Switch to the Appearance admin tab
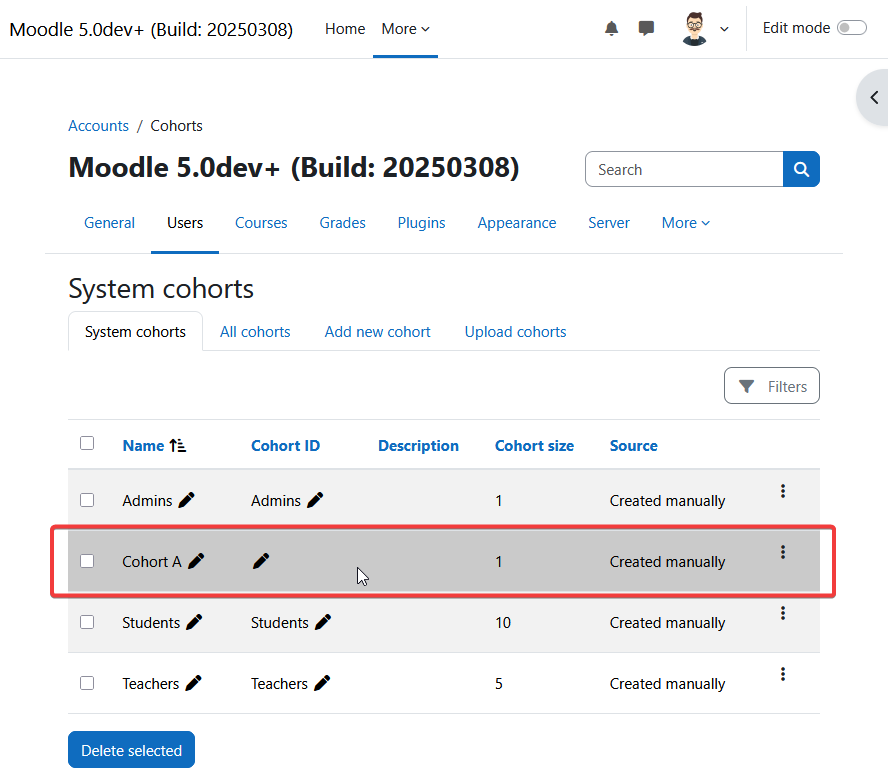The image size is (888, 777). coord(516,223)
